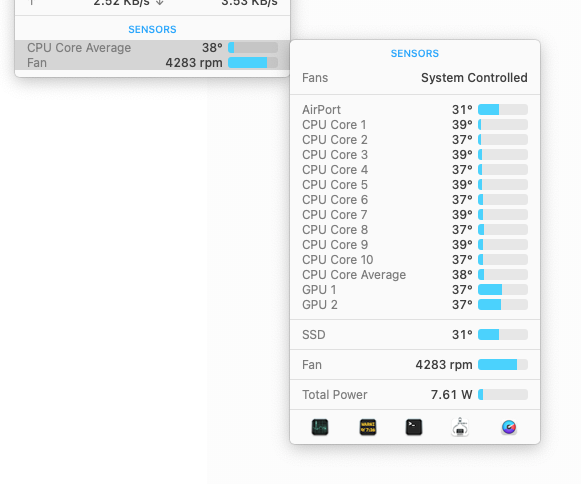Click the AirPort temperature sensor row

click(415, 110)
